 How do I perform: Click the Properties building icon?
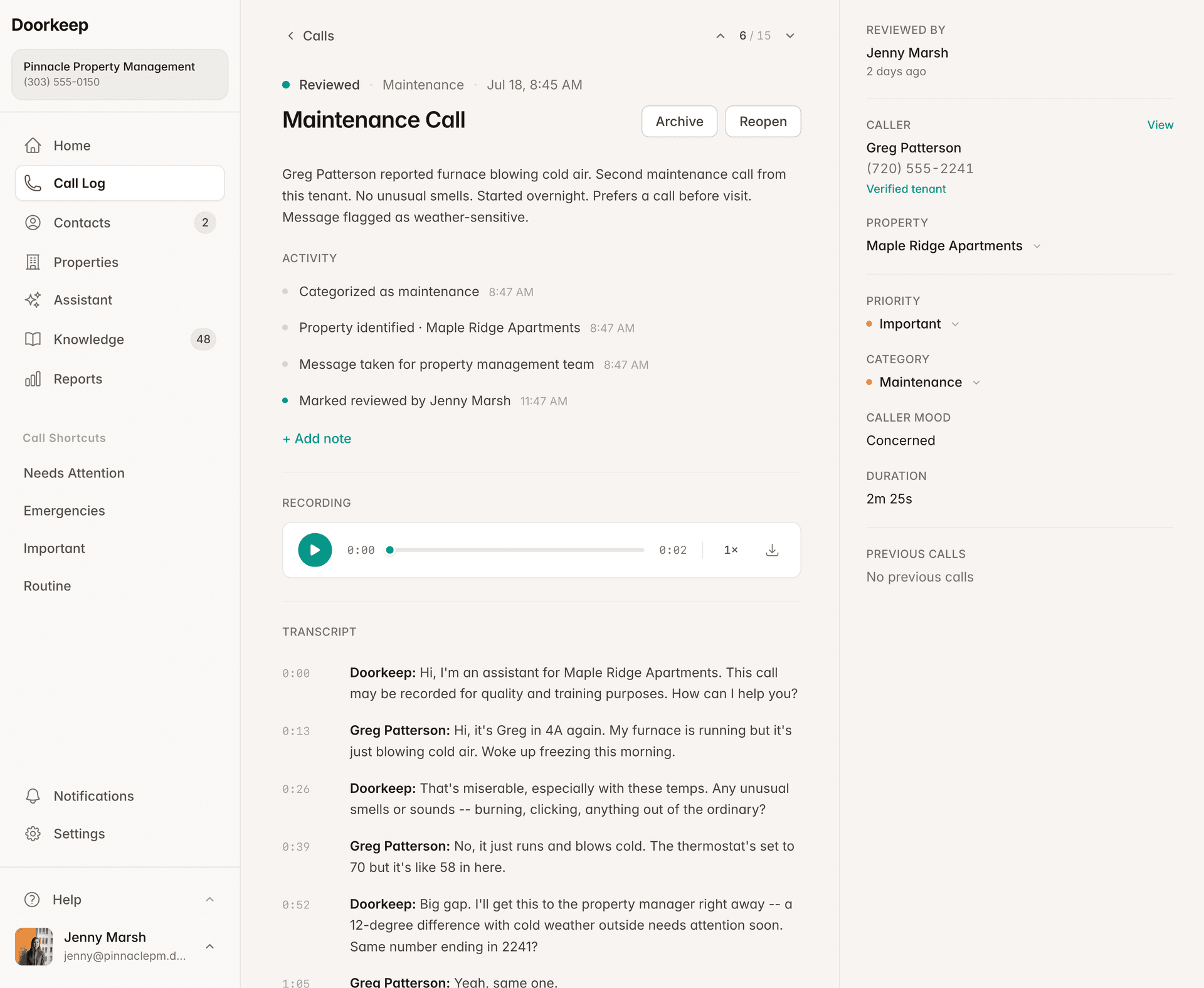[33, 262]
